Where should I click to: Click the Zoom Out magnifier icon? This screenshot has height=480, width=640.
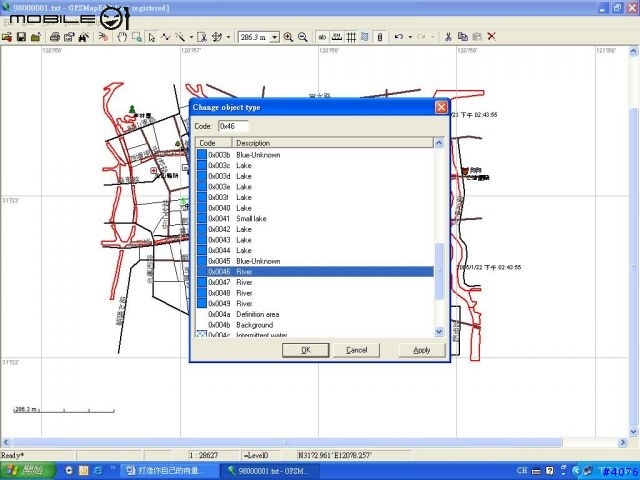pyautogui.click(x=303, y=37)
